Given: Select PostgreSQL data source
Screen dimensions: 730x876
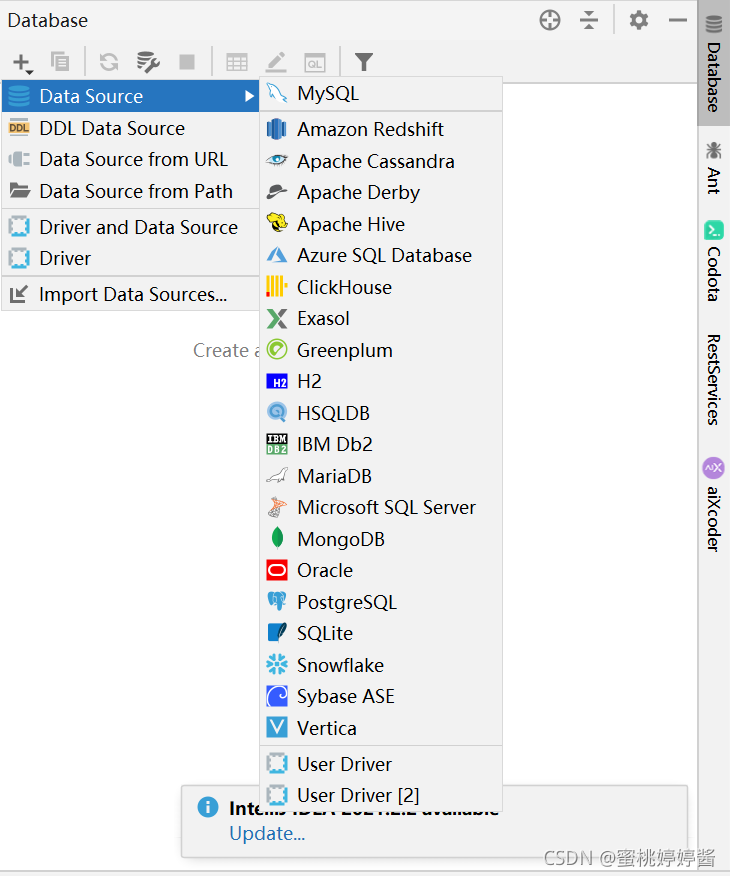Looking at the screenshot, I should tap(381, 602).
